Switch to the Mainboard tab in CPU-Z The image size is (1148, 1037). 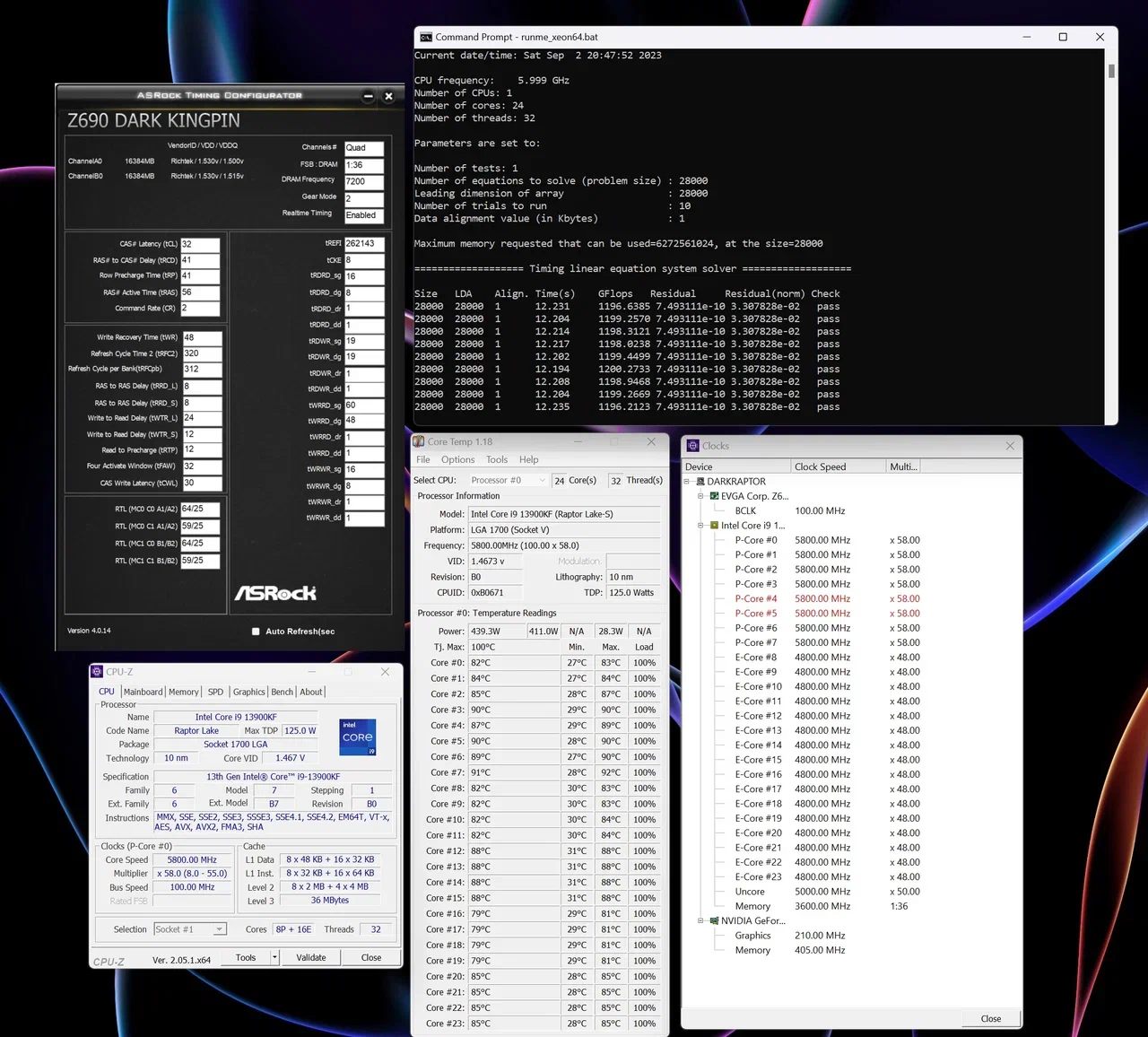[x=143, y=692]
